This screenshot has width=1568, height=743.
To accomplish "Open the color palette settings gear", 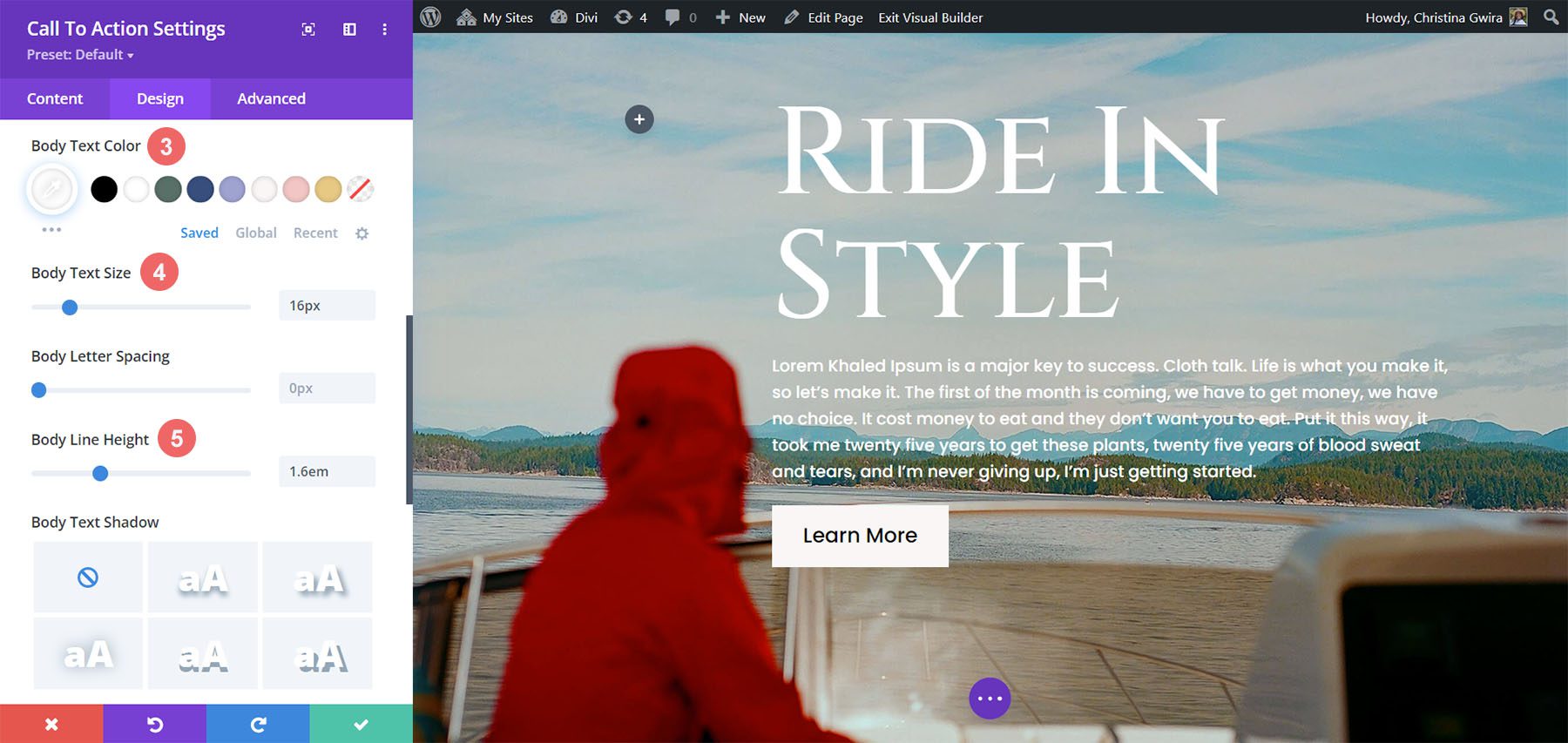I will point(362,233).
